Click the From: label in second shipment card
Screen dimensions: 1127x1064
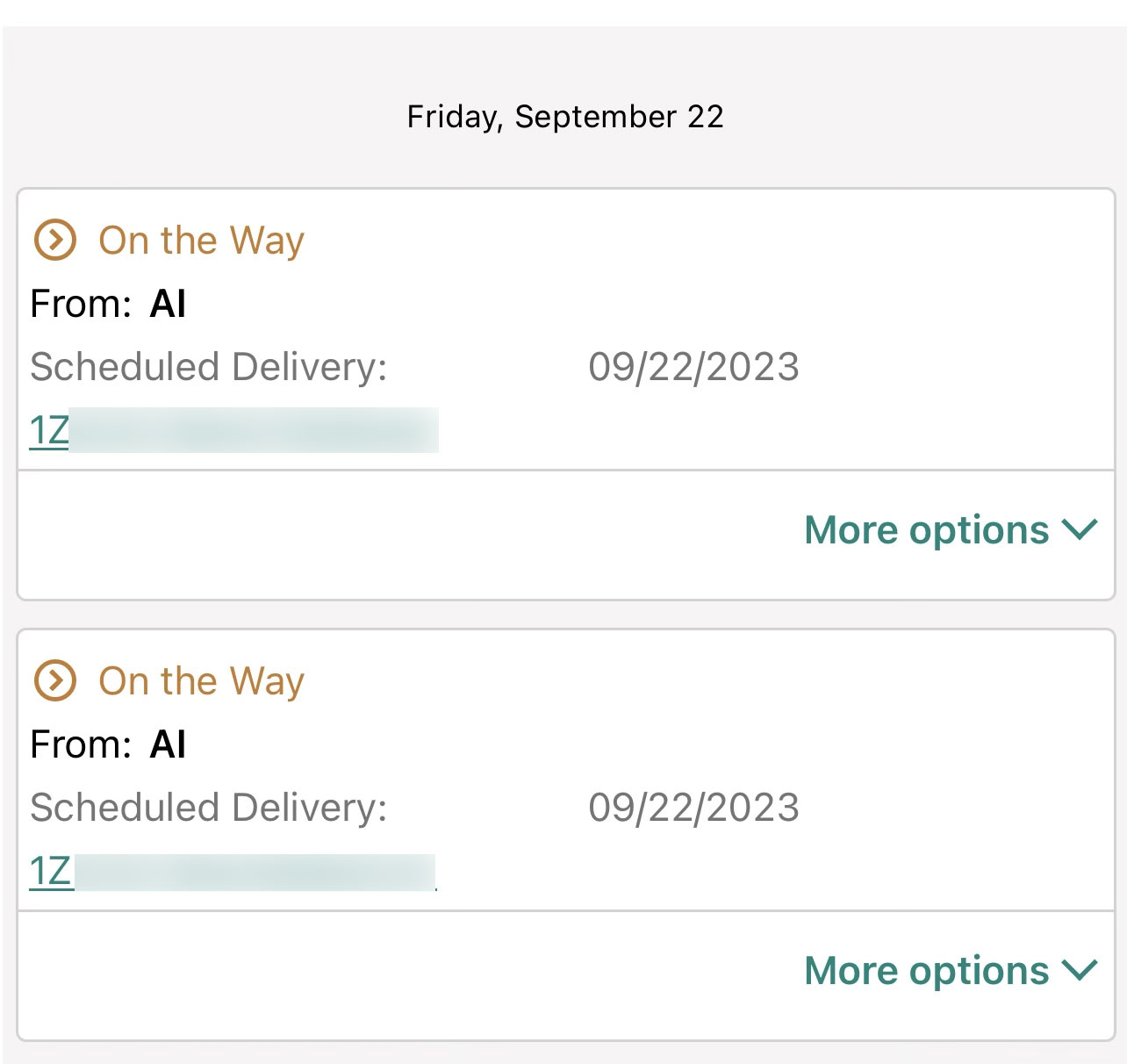[x=81, y=745]
